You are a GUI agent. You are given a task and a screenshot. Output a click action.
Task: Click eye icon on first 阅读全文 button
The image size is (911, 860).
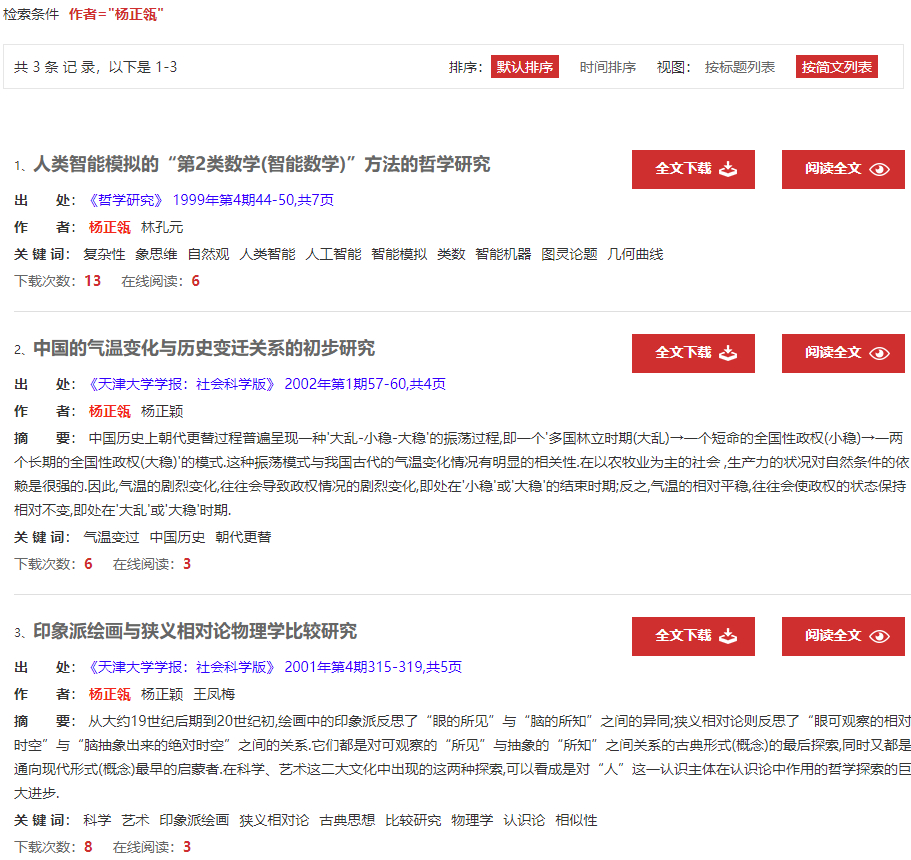click(879, 169)
